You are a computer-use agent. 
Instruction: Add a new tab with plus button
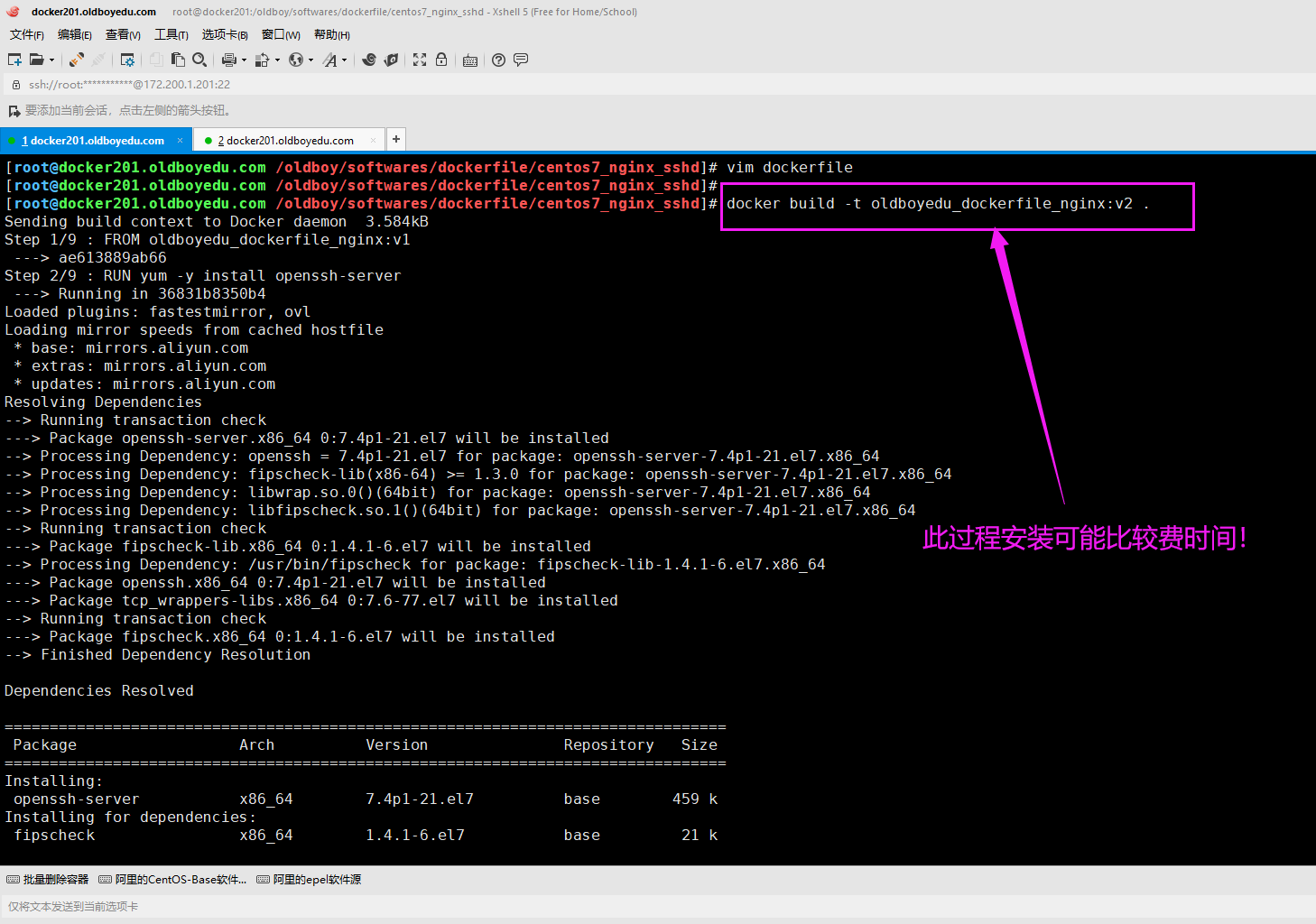pos(395,139)
